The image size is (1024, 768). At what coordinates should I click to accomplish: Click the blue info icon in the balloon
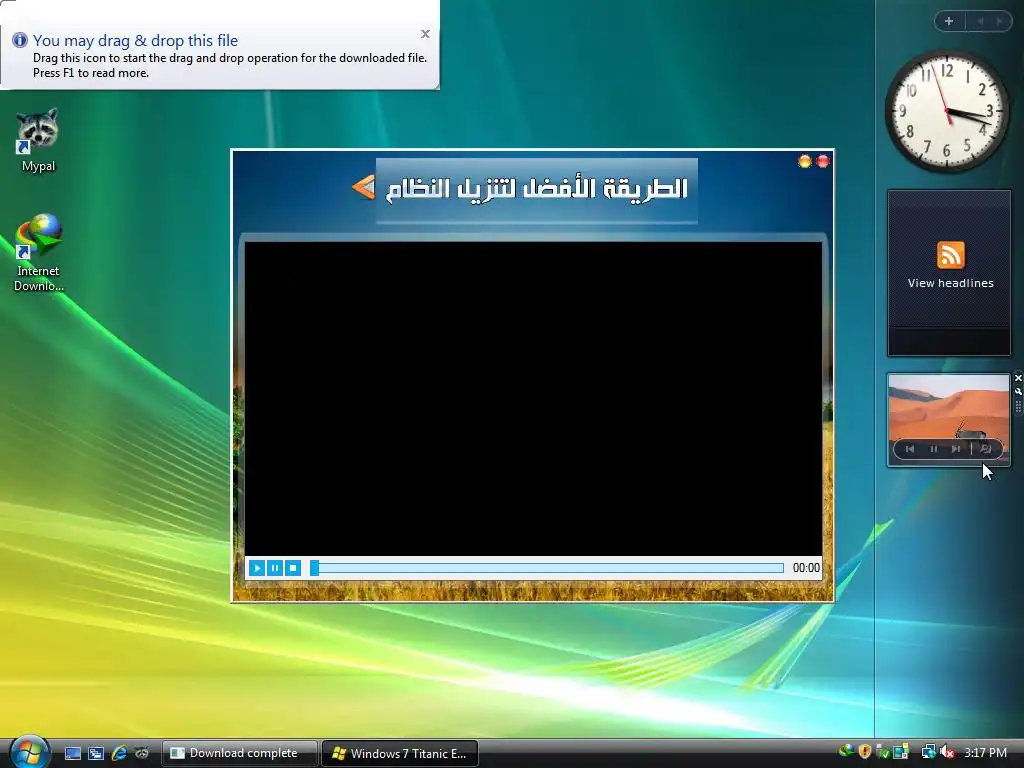pyautogui.click(x=20, y=40)
